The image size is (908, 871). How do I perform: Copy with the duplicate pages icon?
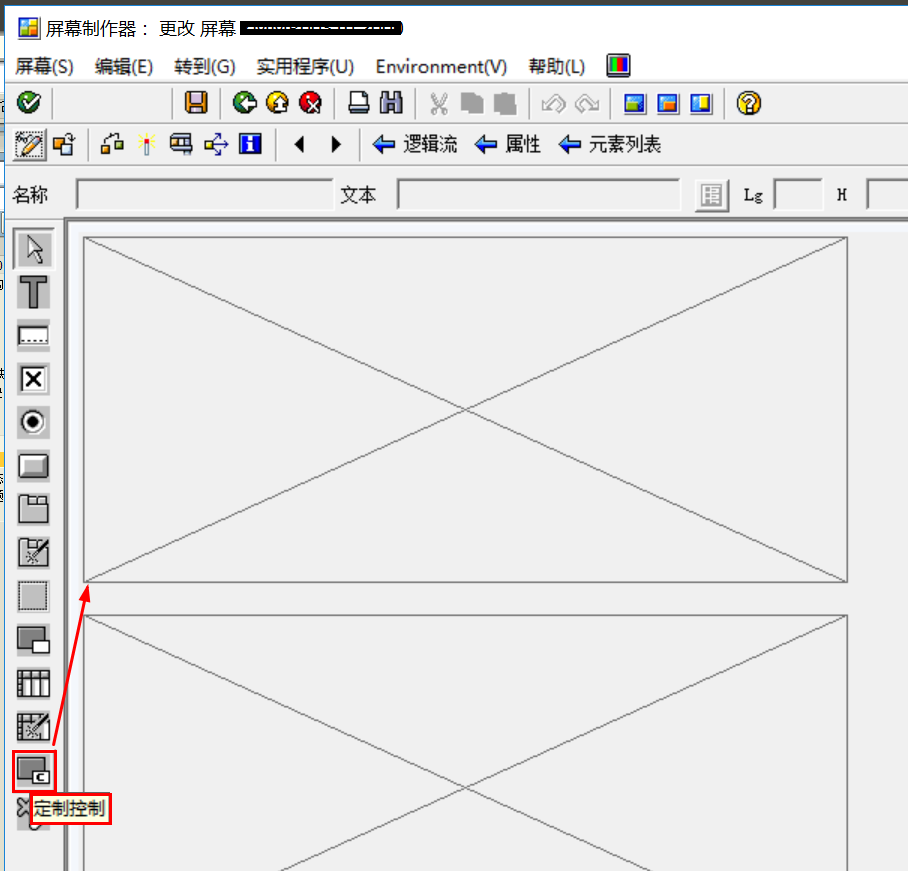tap(472, 104)
